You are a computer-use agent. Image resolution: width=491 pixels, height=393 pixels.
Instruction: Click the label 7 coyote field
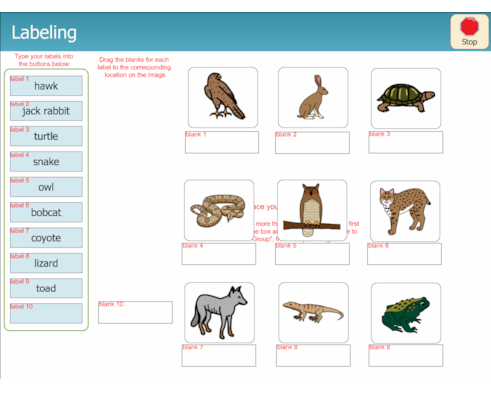pyautogui.click(x=46, y=237)
